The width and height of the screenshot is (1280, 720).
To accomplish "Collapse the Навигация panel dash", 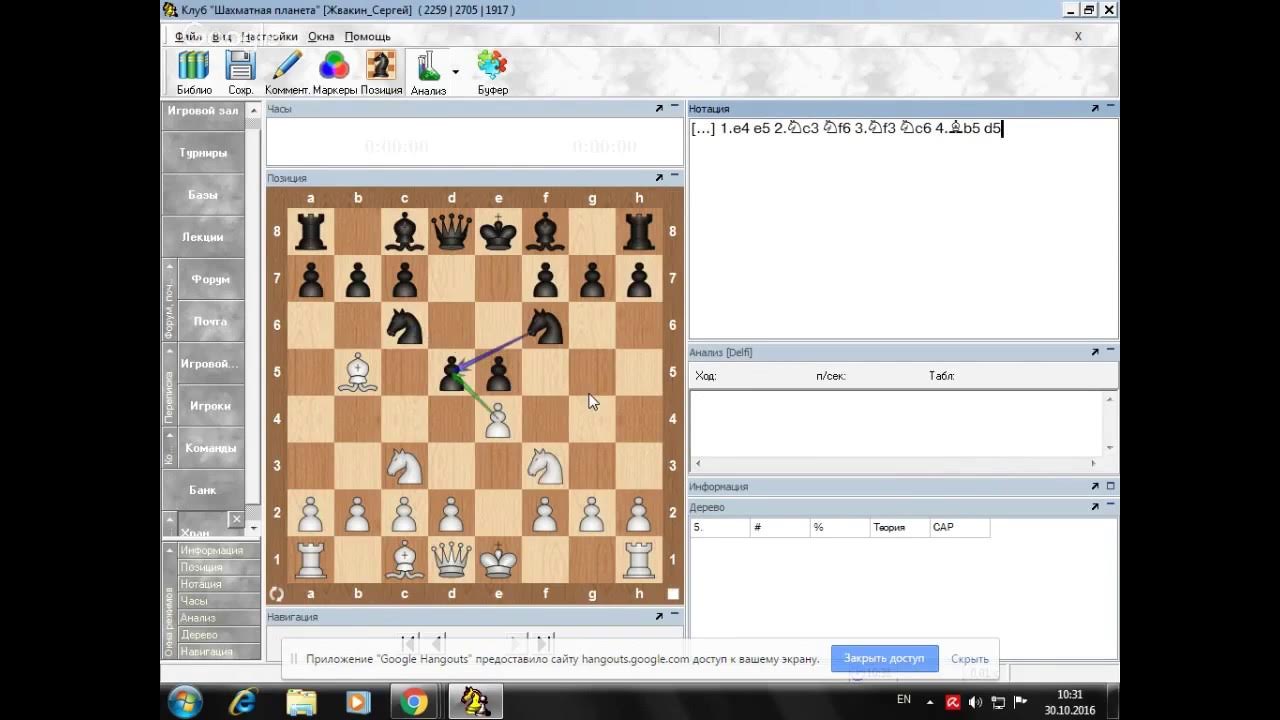I will [x=675, y=614].
